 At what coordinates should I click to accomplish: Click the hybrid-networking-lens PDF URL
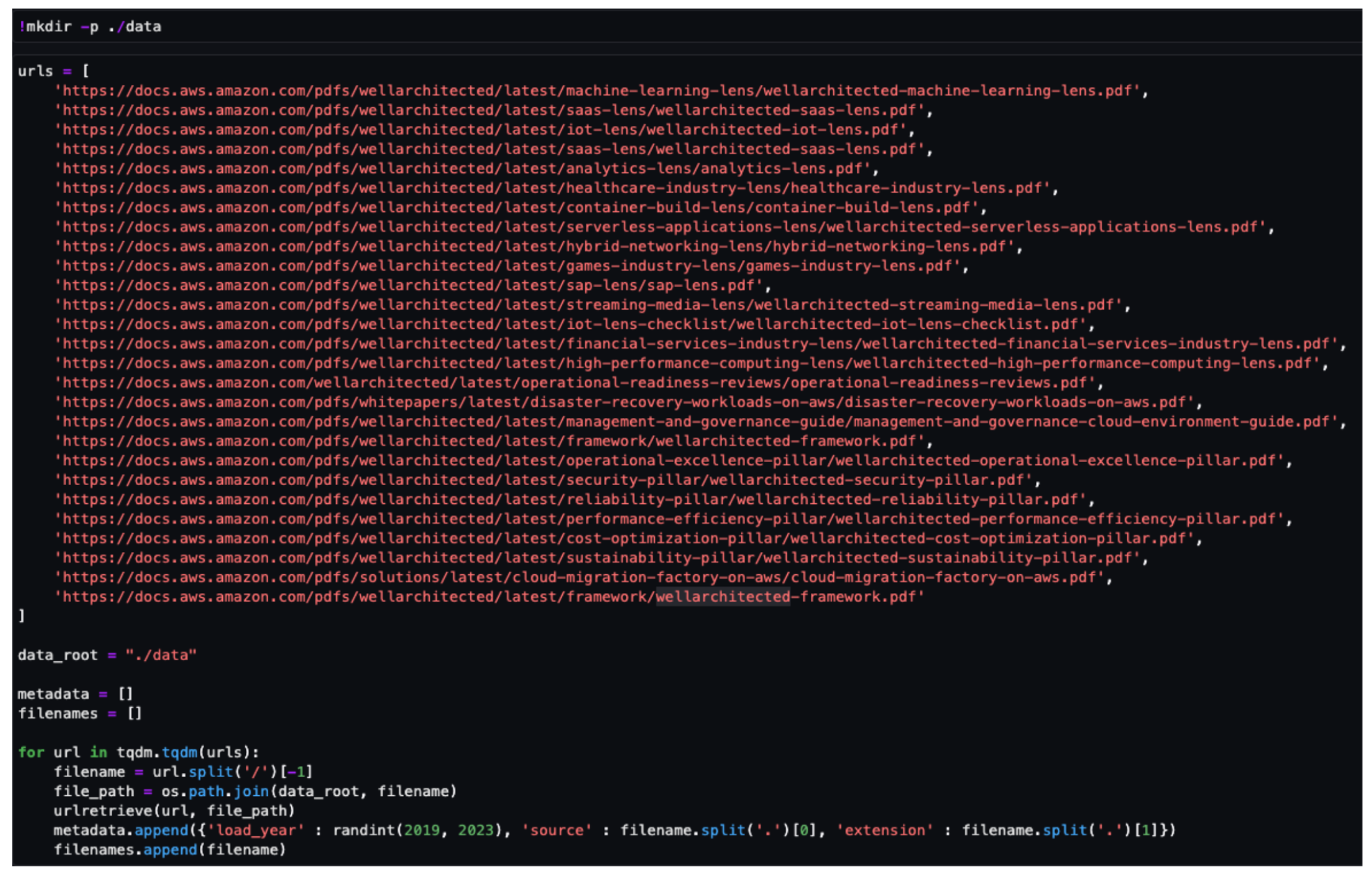(537, 247)
